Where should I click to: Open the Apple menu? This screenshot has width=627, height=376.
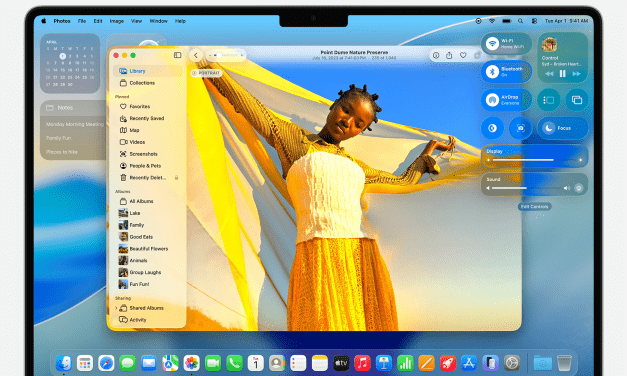pos(44,21)
